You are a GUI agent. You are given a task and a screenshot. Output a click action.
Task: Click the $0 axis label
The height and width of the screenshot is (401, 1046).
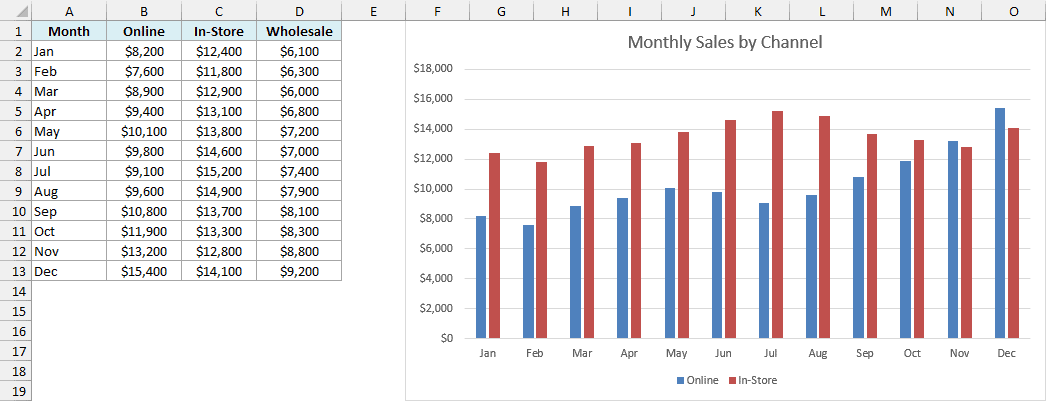click(446, 338)
